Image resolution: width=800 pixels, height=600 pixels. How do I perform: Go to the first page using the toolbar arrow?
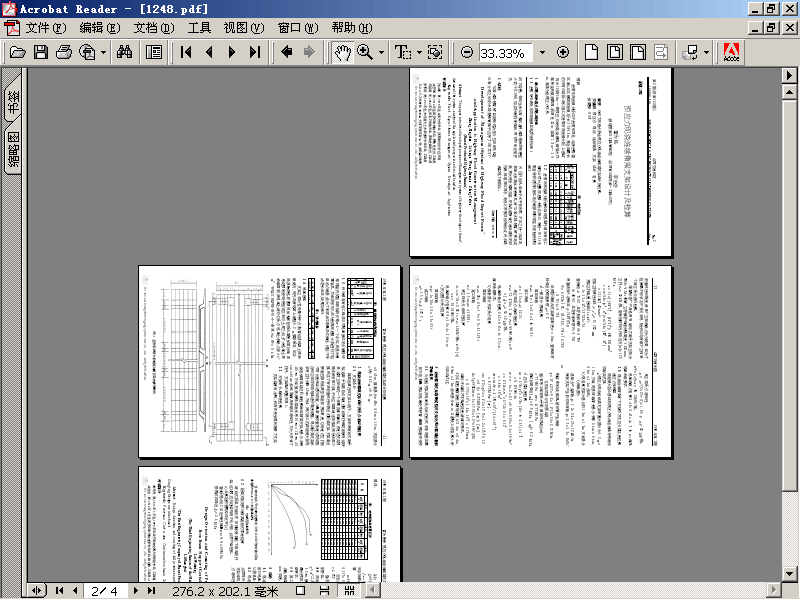click(186, 52)
